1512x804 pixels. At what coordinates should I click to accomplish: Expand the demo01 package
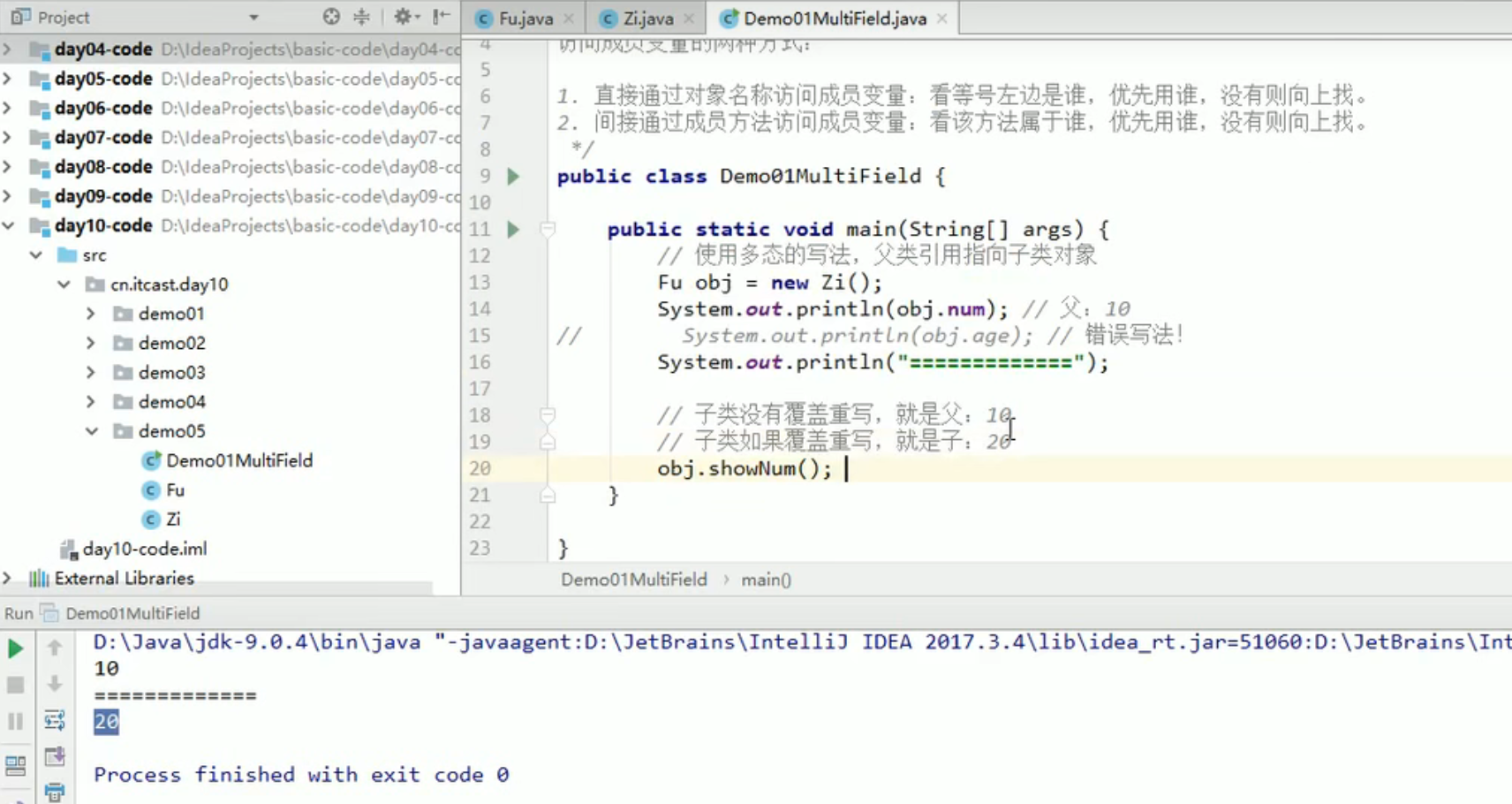pyautogui.click(x=92, y=314)
